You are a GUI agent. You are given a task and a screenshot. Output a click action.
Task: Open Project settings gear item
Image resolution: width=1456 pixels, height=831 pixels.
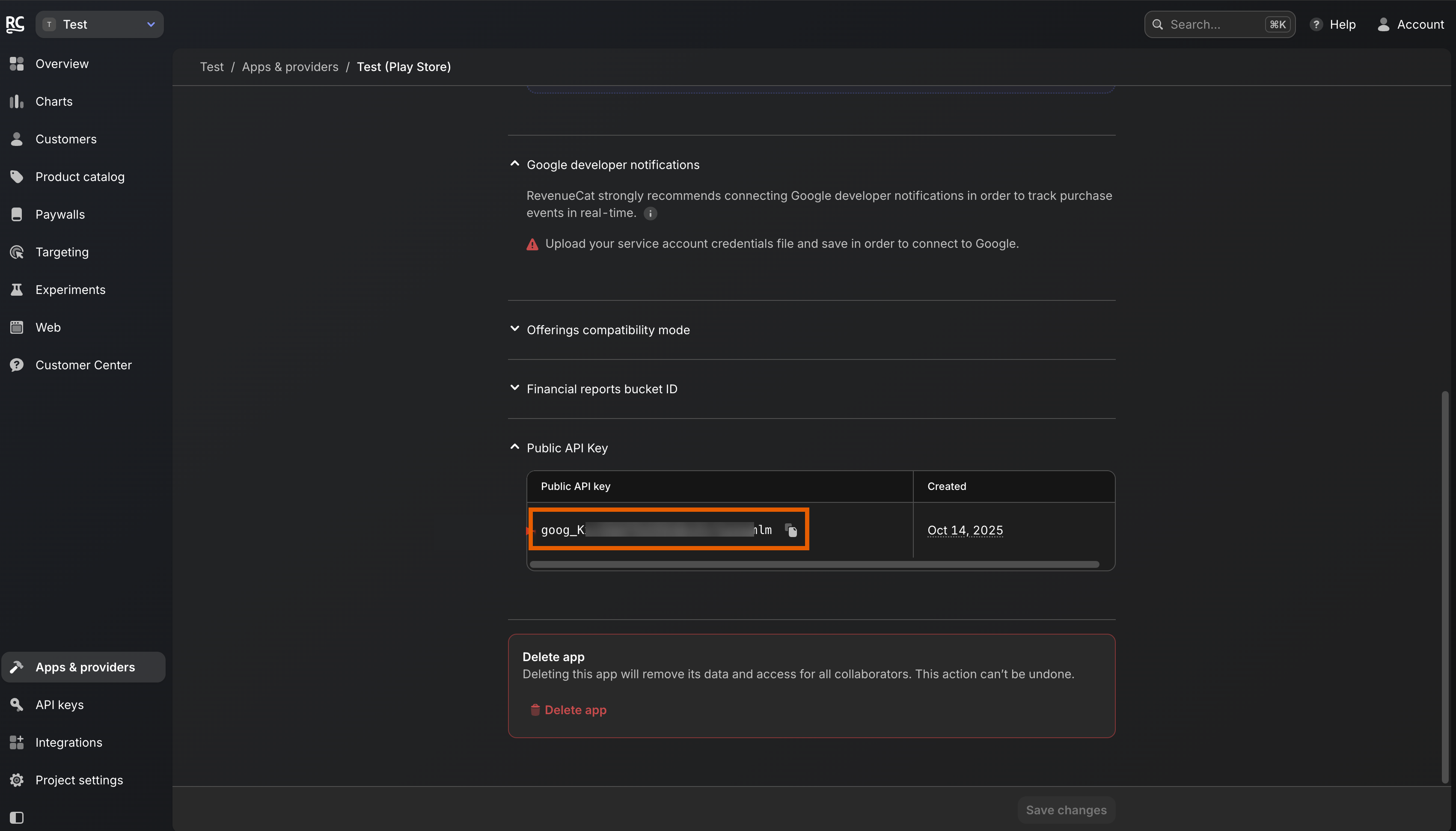click(79, 780)
